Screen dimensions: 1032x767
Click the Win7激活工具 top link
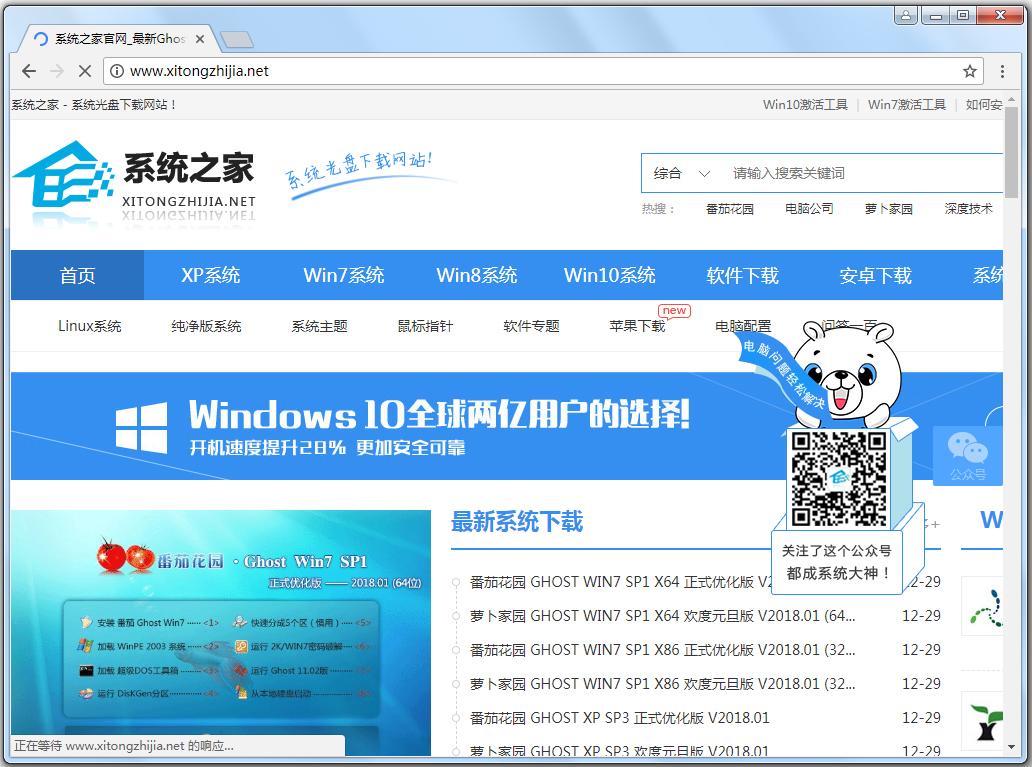[x=906, y=105]
